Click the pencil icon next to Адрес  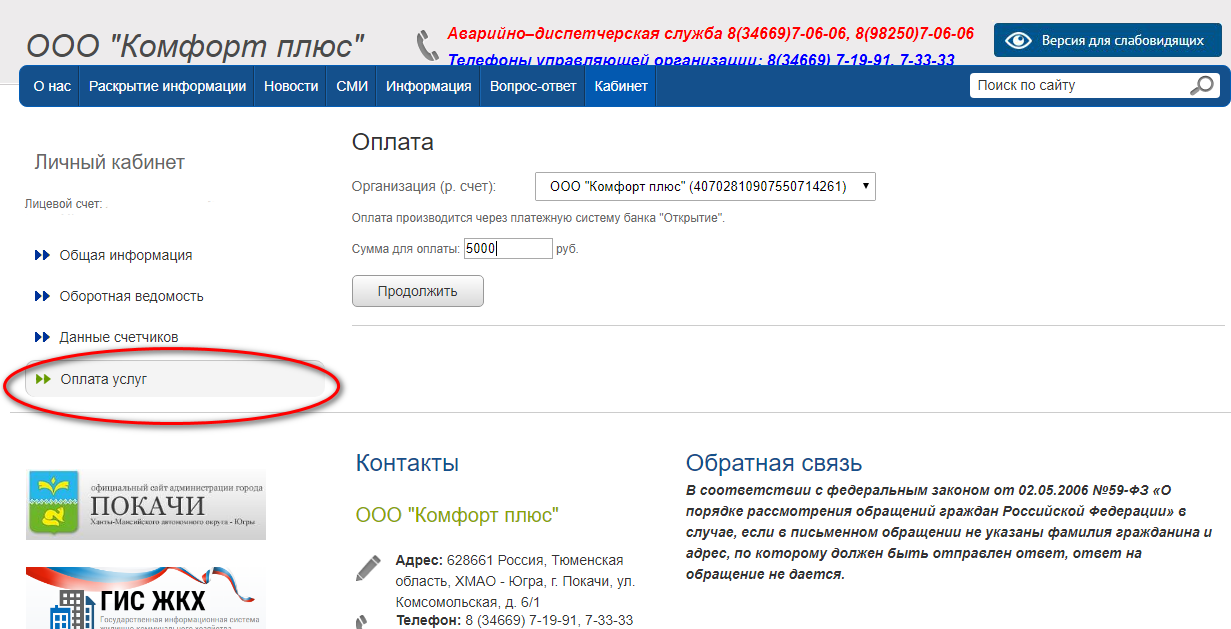(x=369, y=567)
